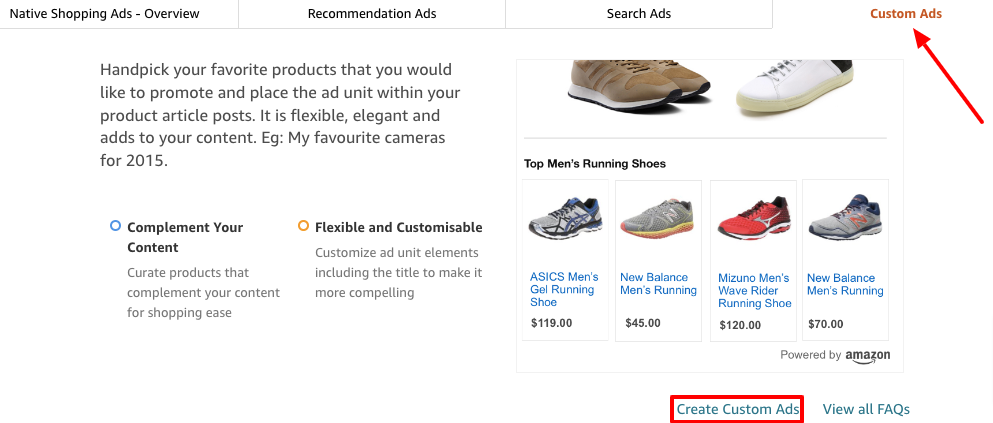Click the red Mizuno shoe thumbnail
This screenshot has height=423, width=993.
pos(753,220)
